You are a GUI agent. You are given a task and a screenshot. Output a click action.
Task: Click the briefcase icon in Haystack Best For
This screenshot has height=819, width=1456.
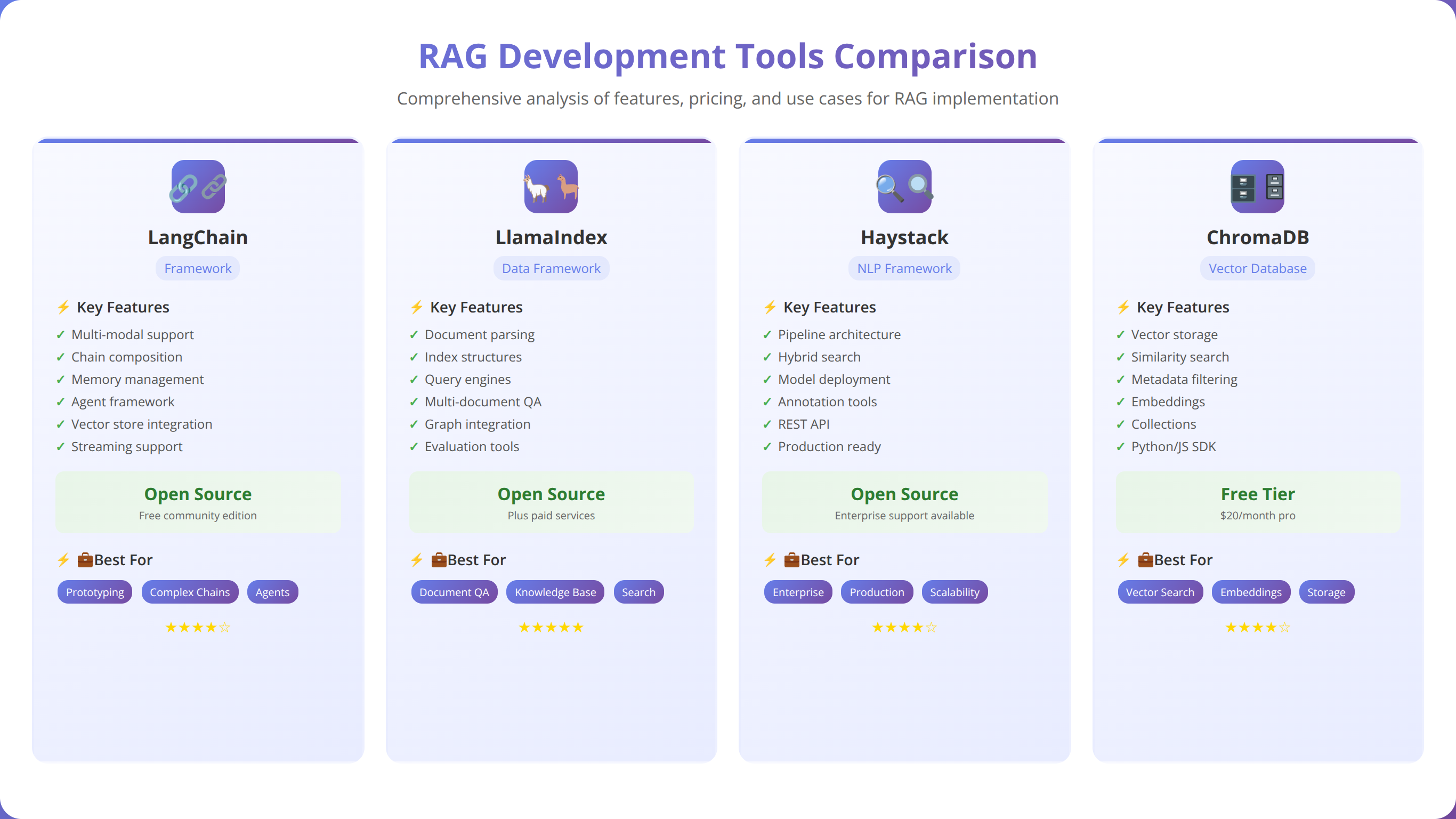(x=792, y=560)
